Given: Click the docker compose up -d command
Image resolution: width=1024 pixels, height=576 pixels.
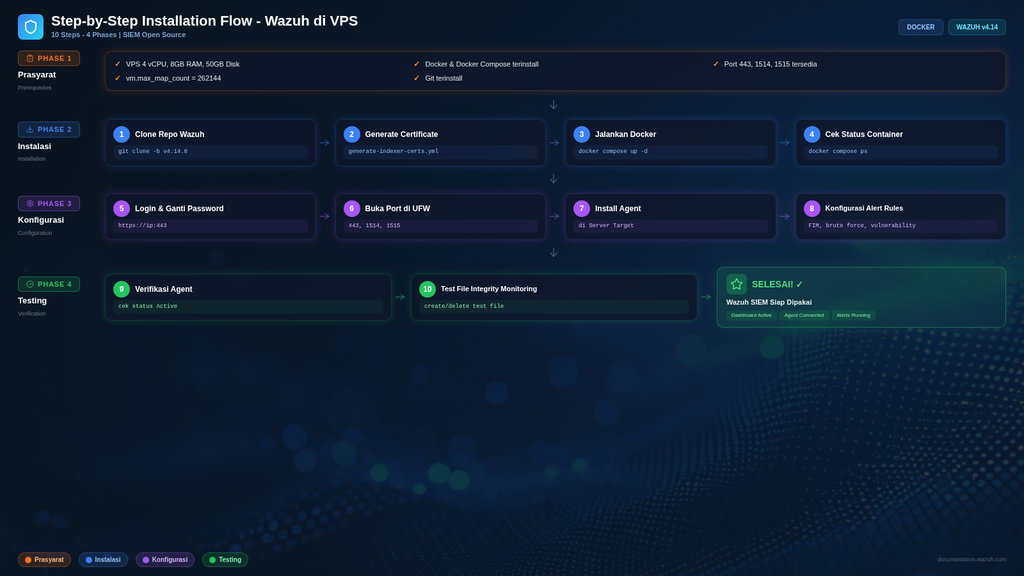Looking at the screenshot, I should (613, 151).
